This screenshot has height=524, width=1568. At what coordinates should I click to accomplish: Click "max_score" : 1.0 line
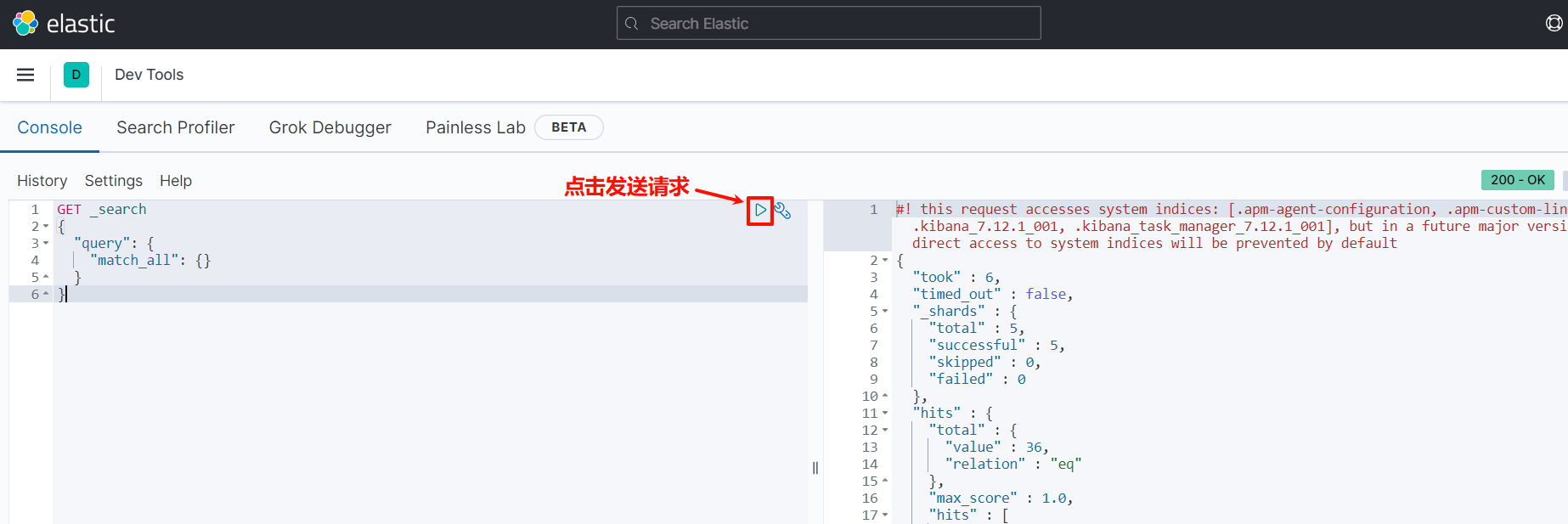(x=1001, y=499)
